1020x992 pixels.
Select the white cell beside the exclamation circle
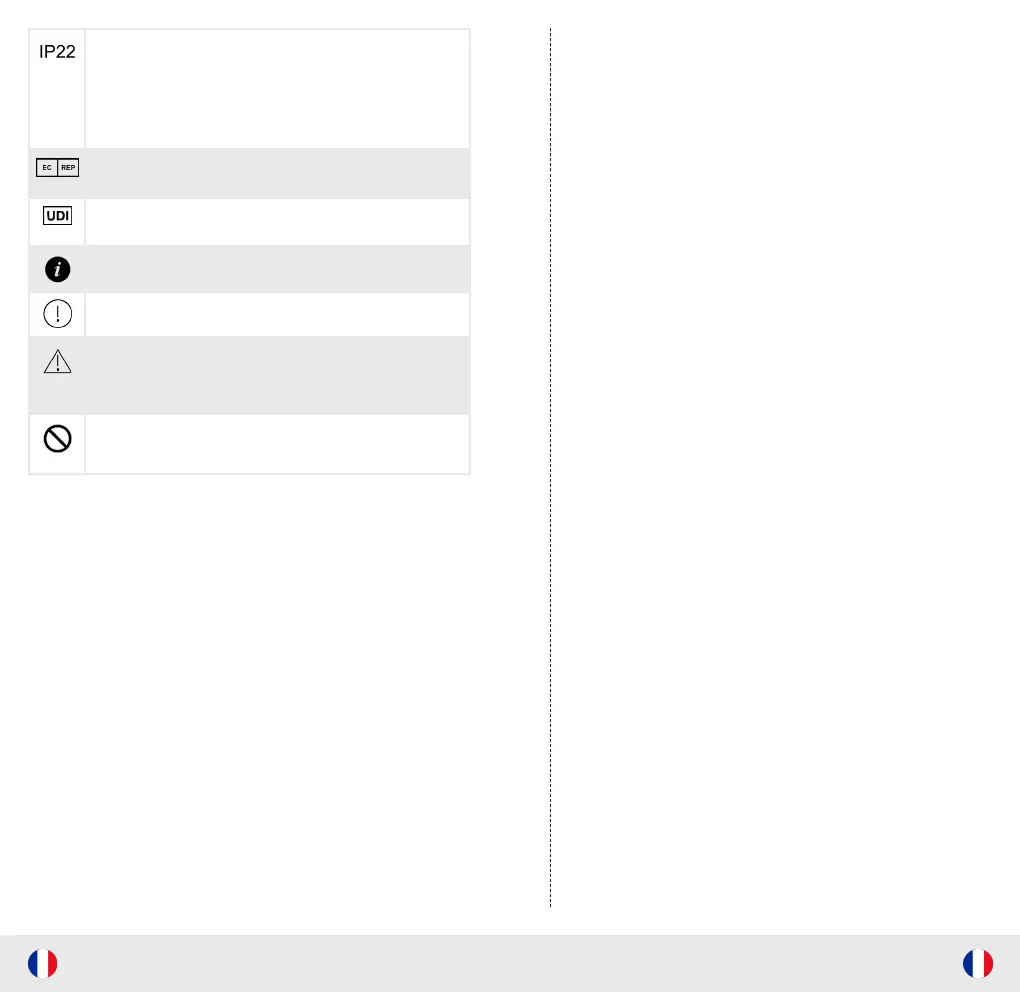[277, 314]
